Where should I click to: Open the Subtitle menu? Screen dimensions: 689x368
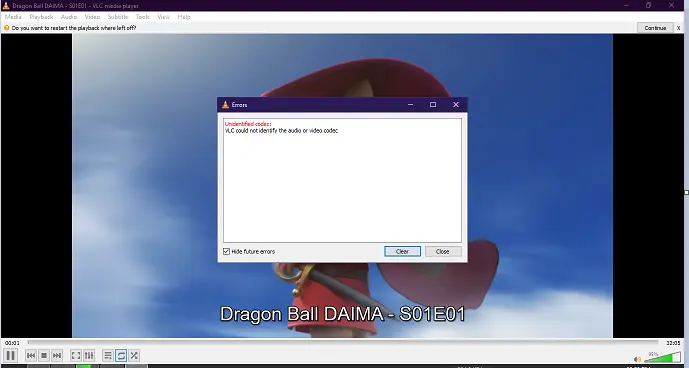pos(118,17)
